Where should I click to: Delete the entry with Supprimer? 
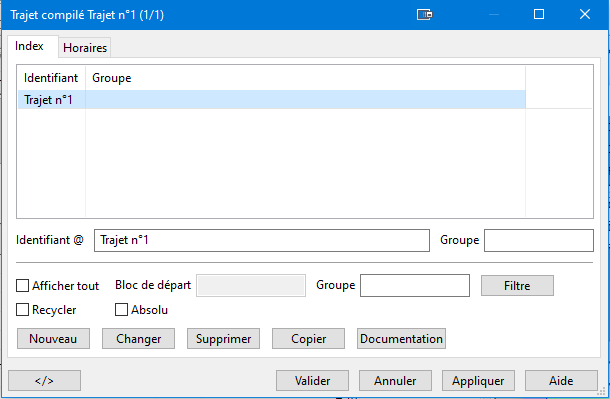223,338
